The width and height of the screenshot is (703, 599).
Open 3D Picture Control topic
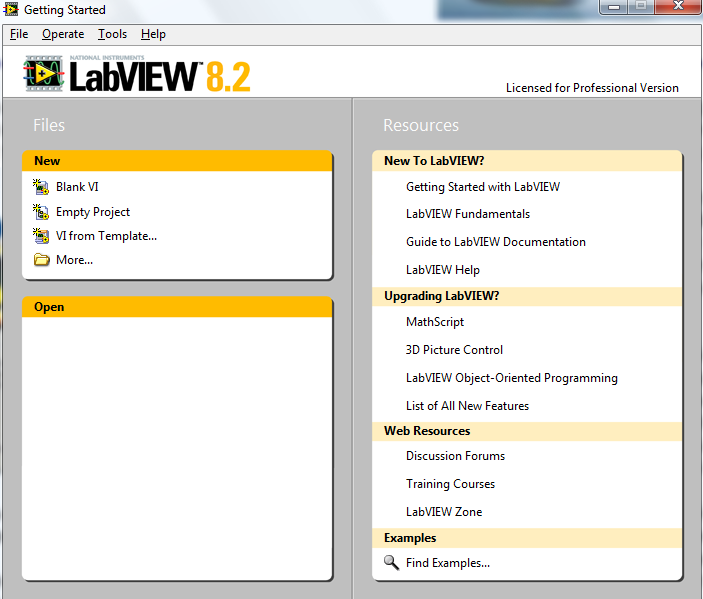(454, 350)
